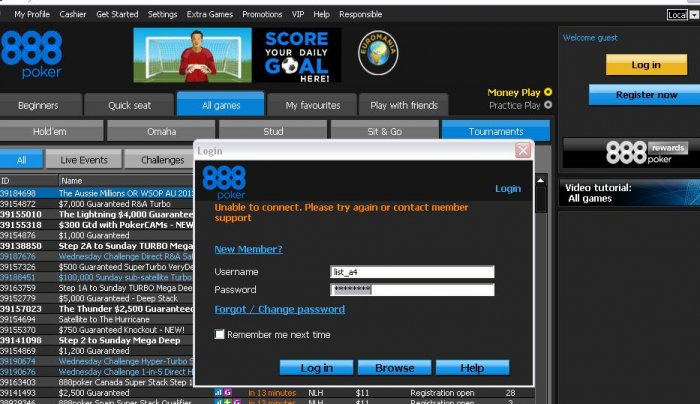Click the 888poker logo inside the Login dialog
This screenshot has height=404, width=700.
[x=224, y=182]
